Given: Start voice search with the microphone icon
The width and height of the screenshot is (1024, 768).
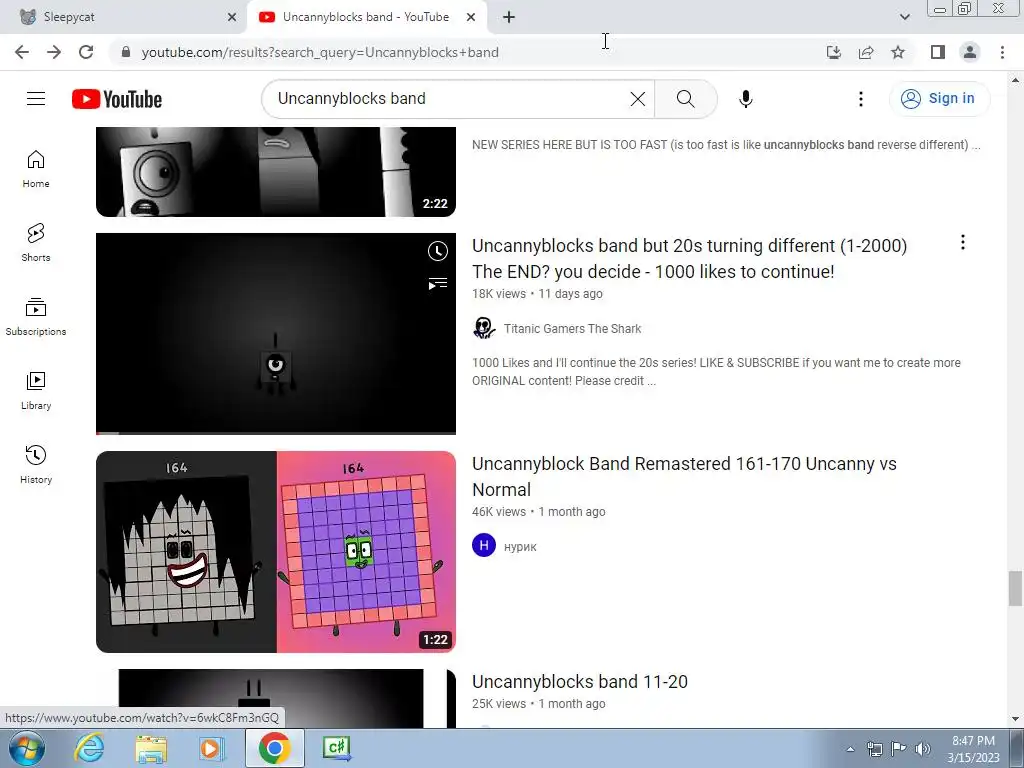Looking at the screenshot, I should click(745, 99).
